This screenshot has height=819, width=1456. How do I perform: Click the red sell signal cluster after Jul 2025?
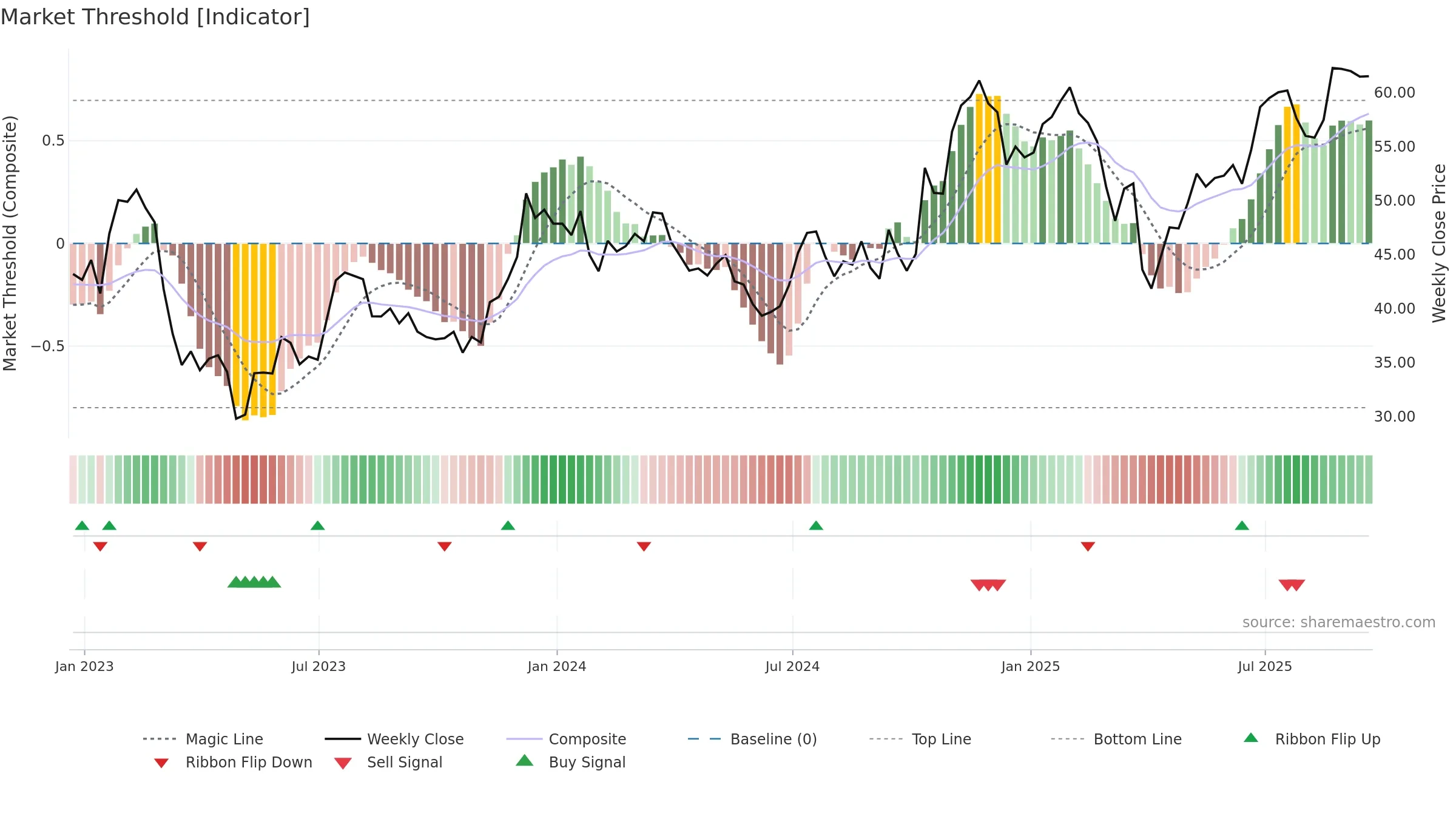[1292, 585]
